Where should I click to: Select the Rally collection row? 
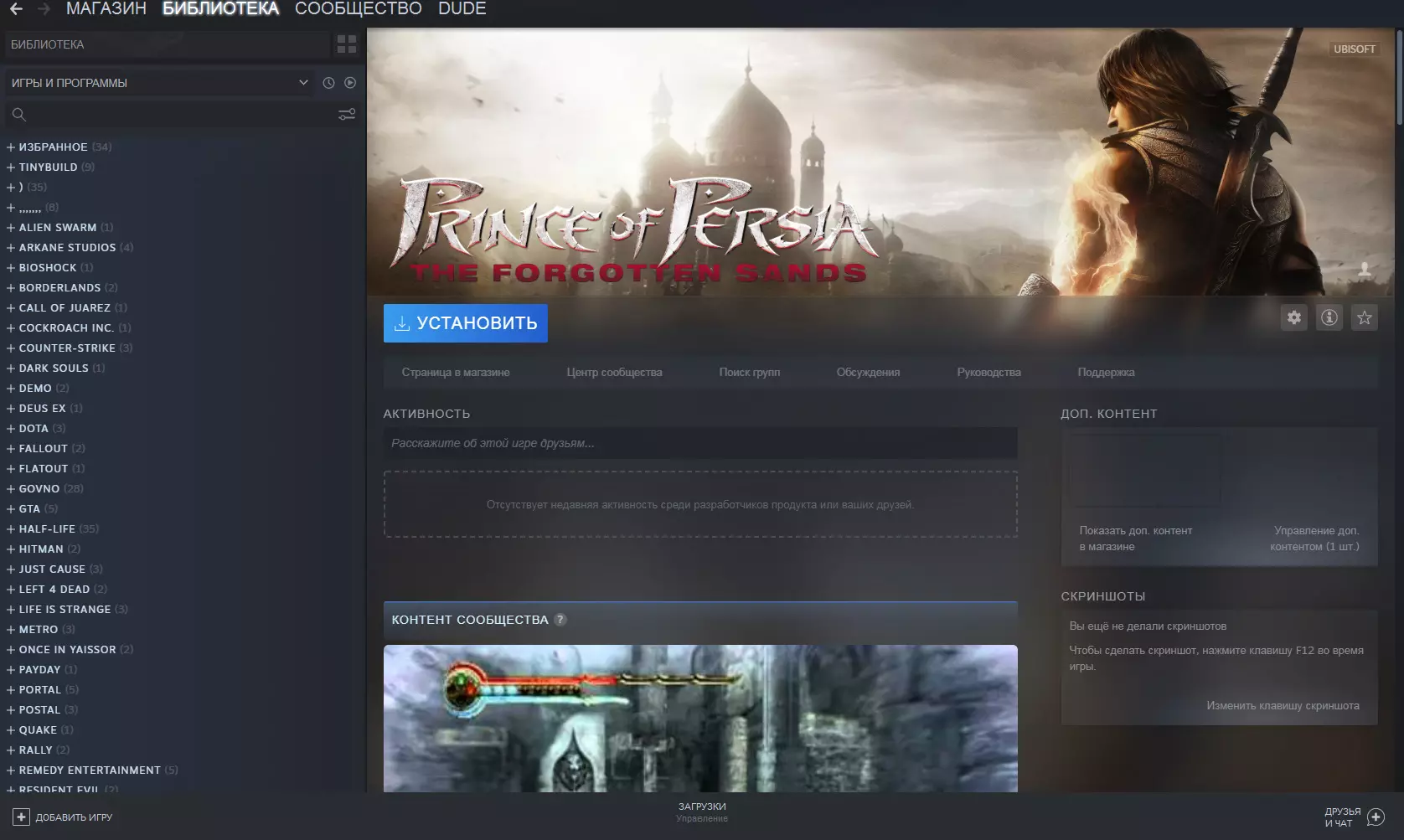[x=183, y=750]
